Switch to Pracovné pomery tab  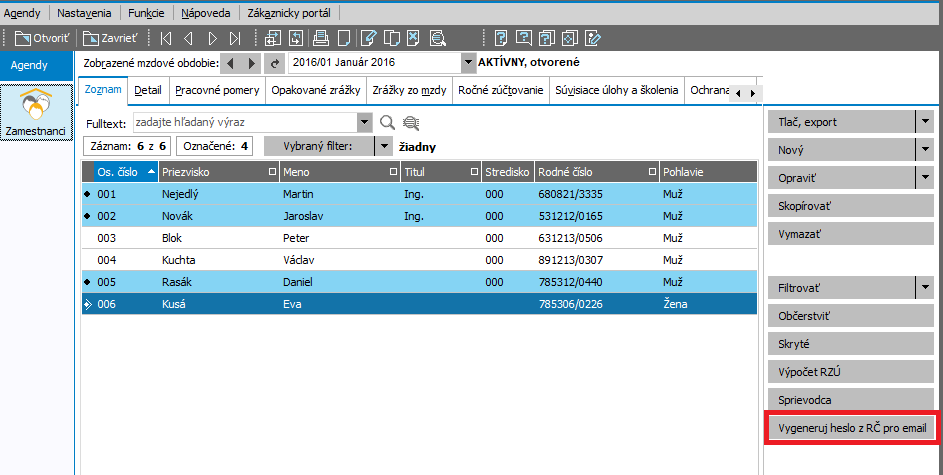pos(217,90)
